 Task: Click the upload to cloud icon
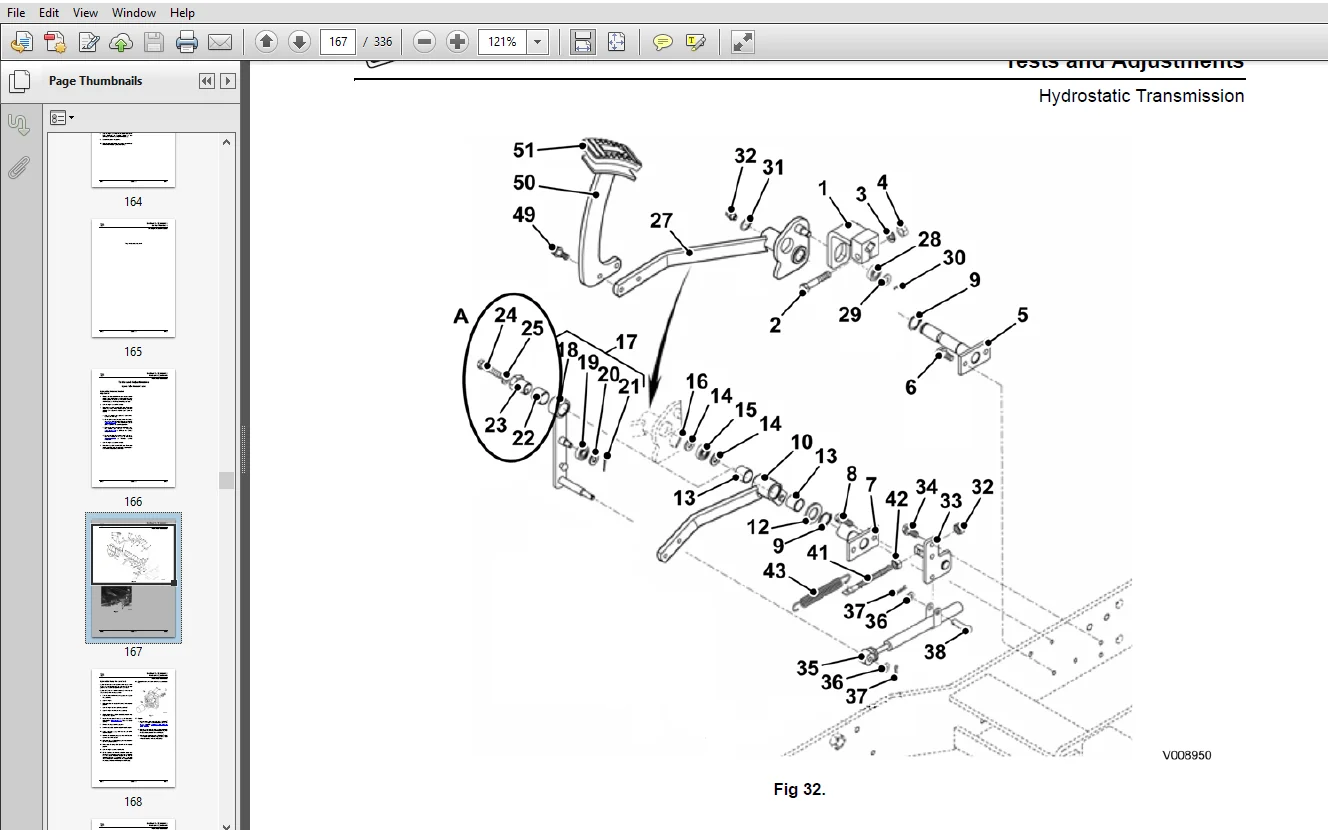tap(121, 42)
